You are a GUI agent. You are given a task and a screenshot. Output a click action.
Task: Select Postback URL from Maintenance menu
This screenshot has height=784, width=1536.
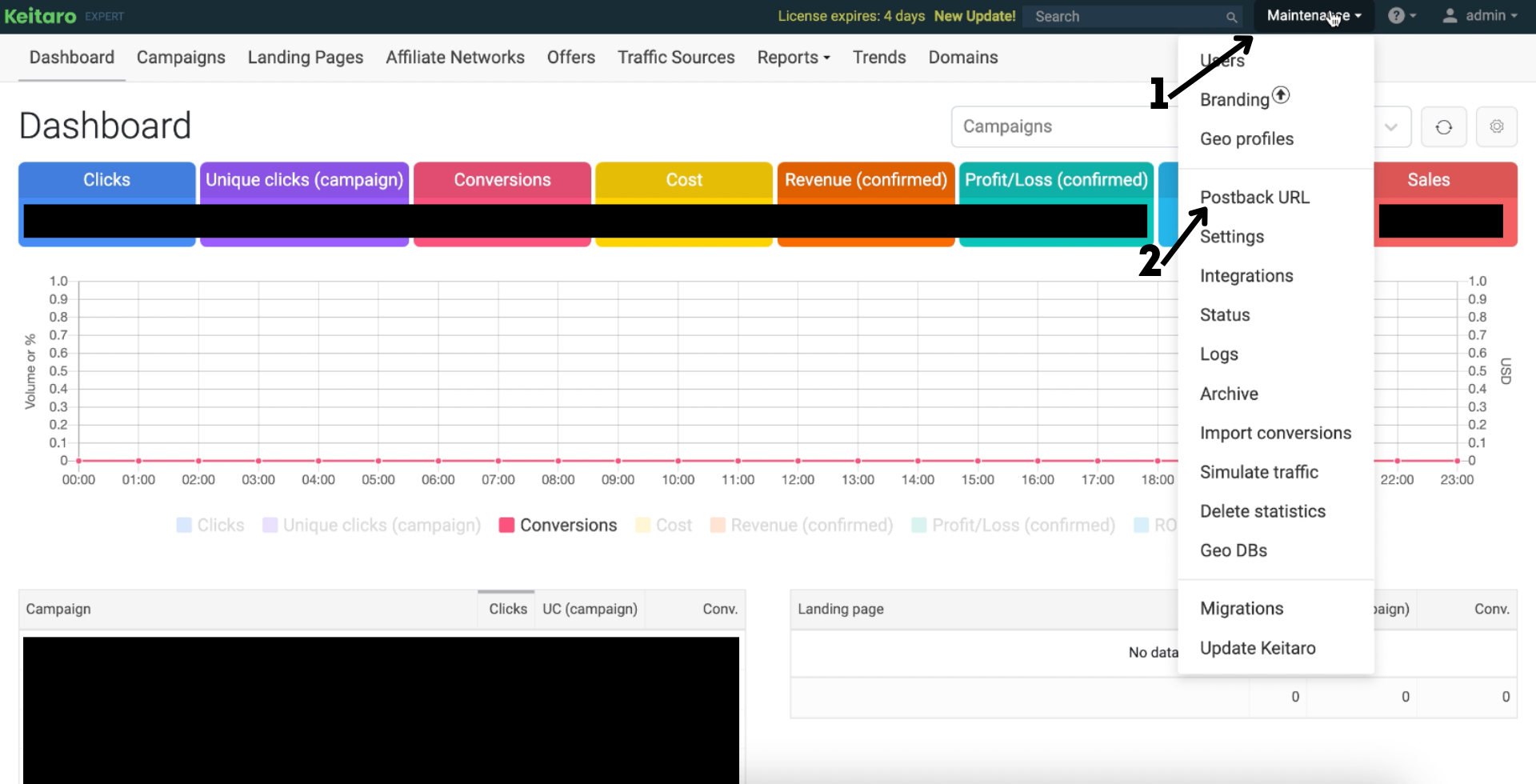click(1254, 198)
